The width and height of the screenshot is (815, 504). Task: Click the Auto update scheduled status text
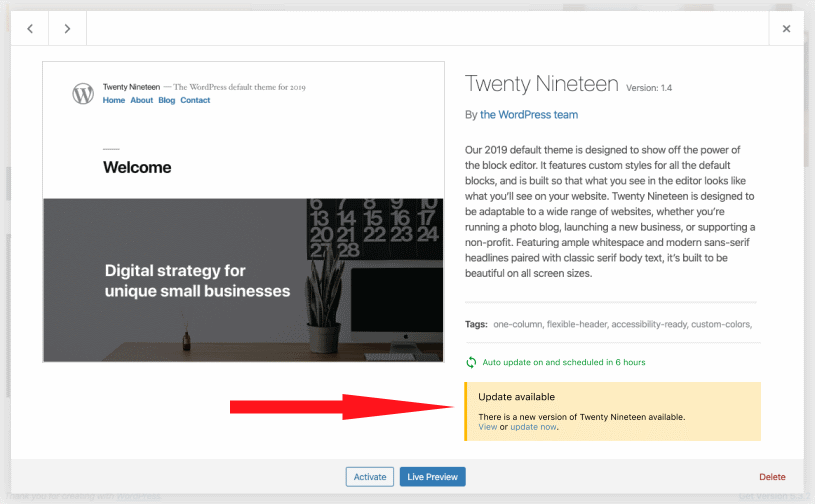564,362
